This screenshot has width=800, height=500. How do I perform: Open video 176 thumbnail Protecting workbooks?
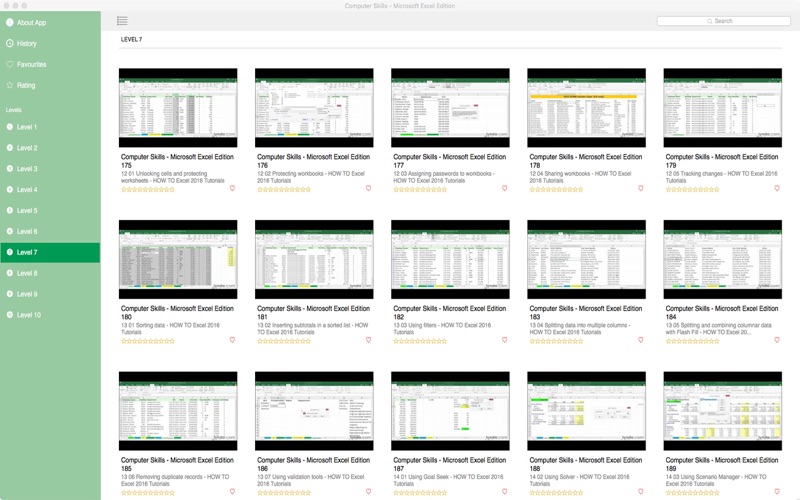(314, 108)
